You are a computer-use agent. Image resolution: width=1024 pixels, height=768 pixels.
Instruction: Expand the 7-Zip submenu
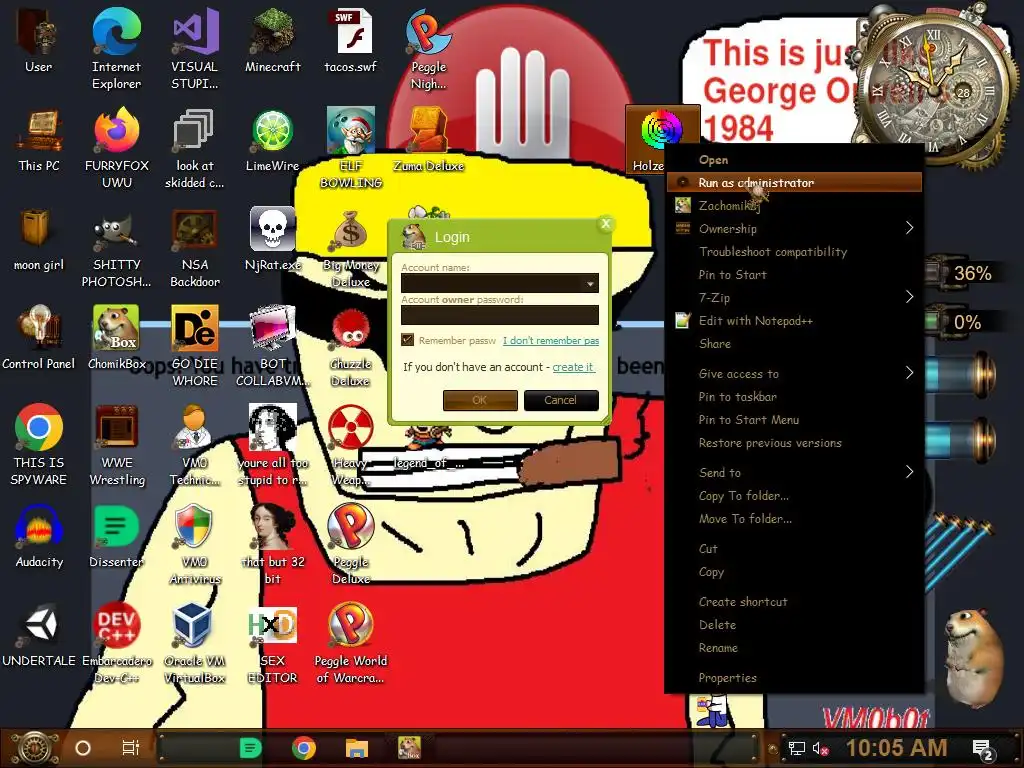pyautogui.click(x=794, y=297)
